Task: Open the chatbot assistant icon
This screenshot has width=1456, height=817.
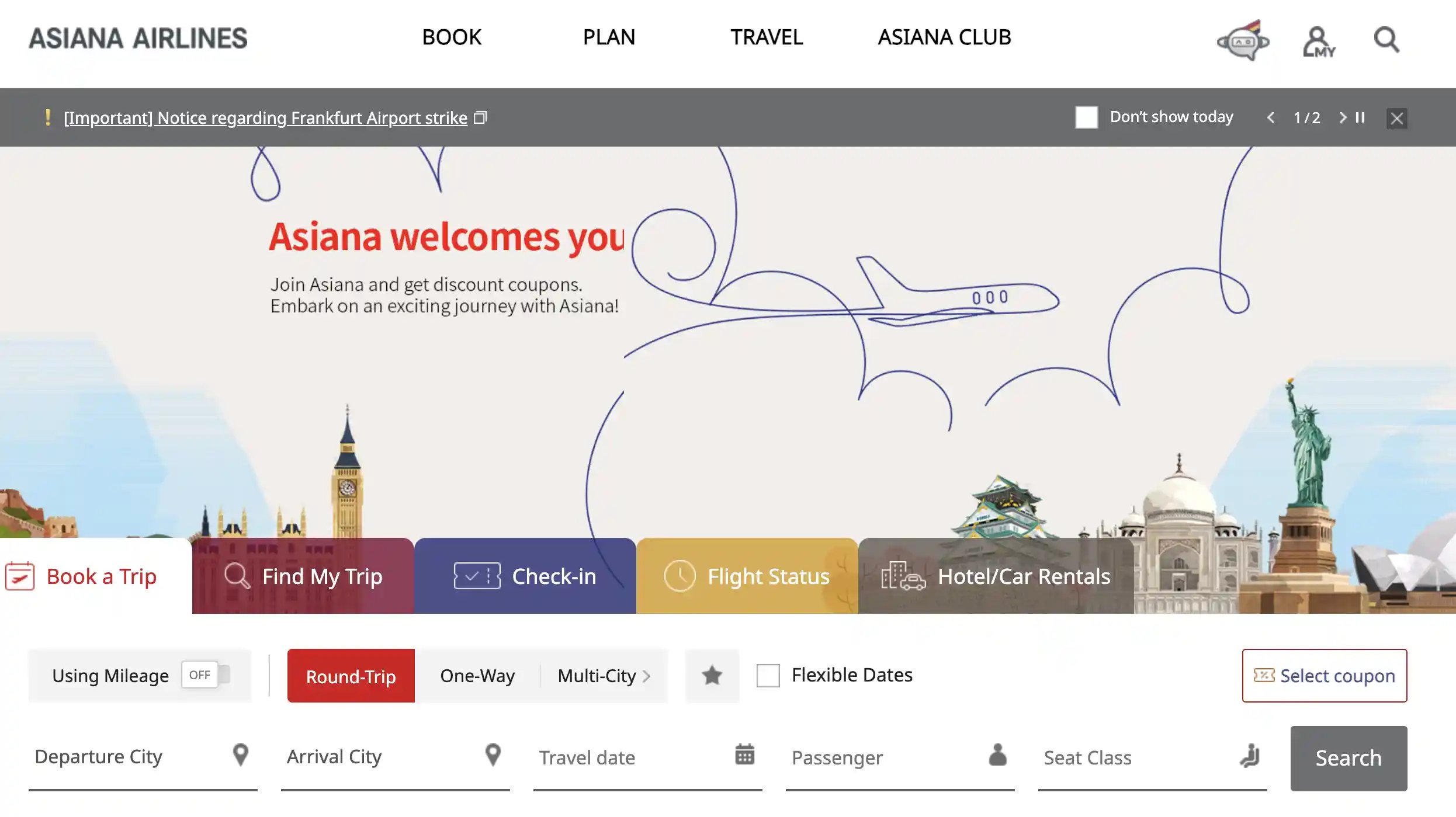Action: 1243,41
